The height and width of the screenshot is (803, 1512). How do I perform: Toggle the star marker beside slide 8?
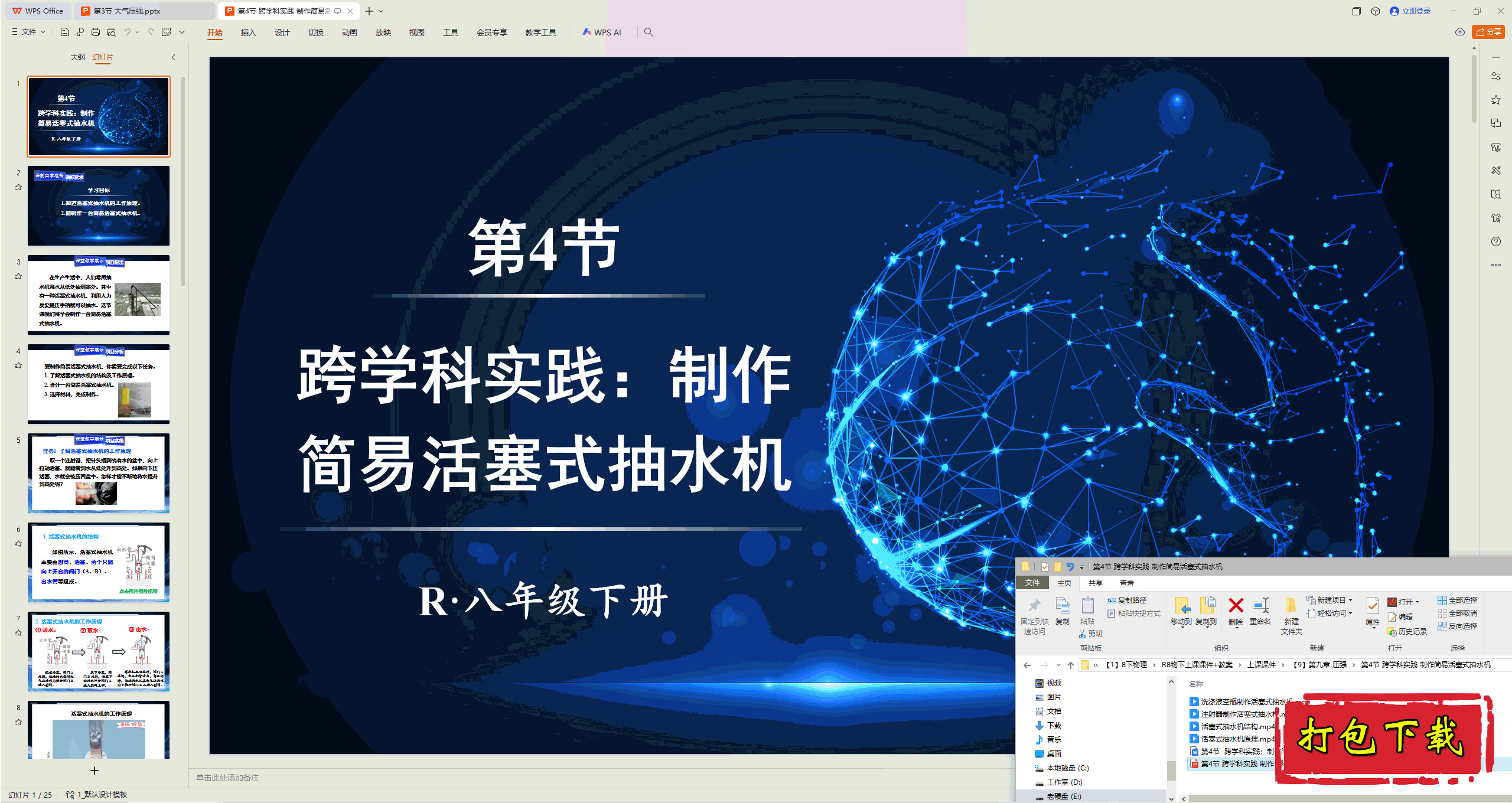pos(18,722)
